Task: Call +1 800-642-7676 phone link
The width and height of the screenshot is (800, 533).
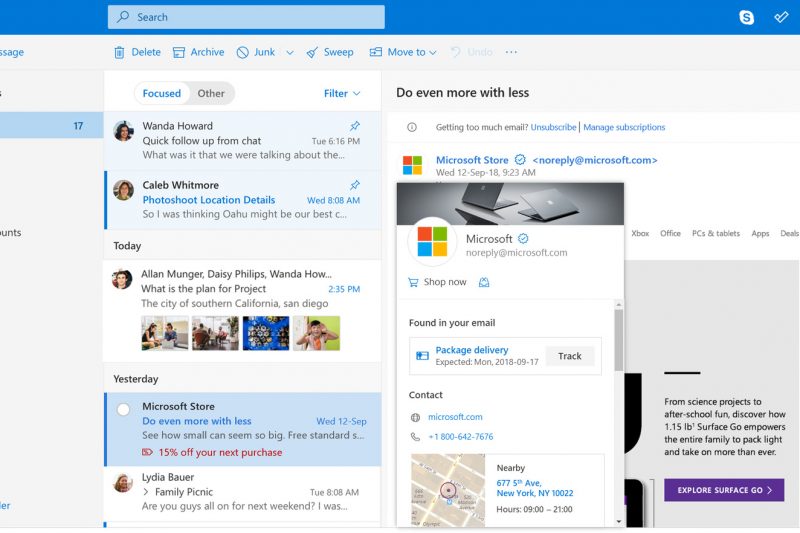Action: click(x=461, y=437)
